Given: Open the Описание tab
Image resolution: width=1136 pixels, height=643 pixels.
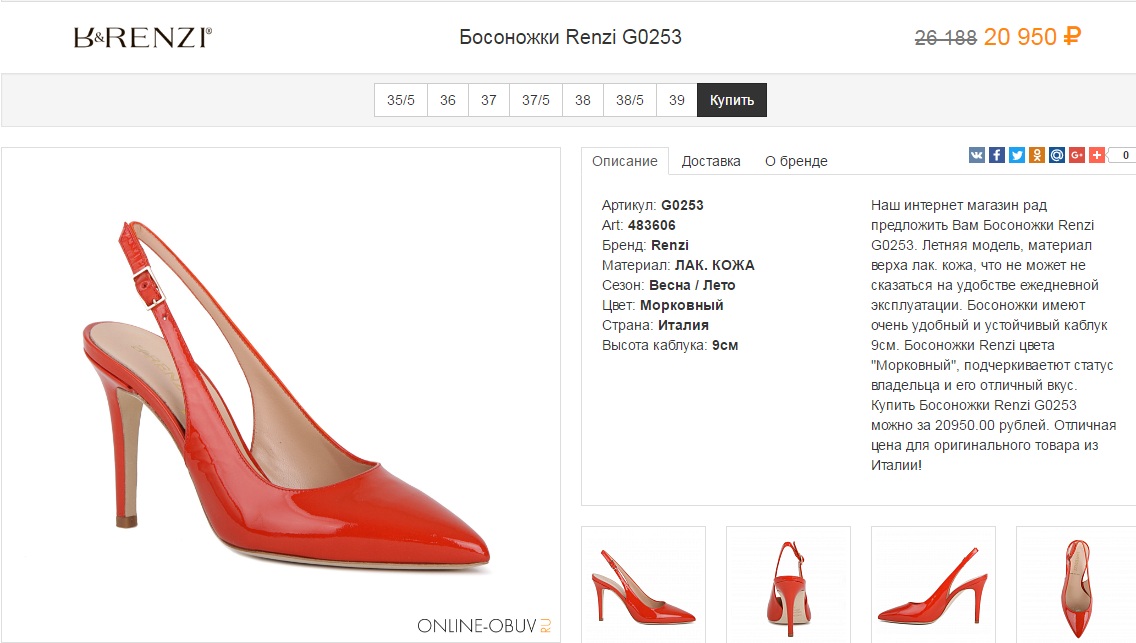Looking at the screenshot, I should coord(625,161).
